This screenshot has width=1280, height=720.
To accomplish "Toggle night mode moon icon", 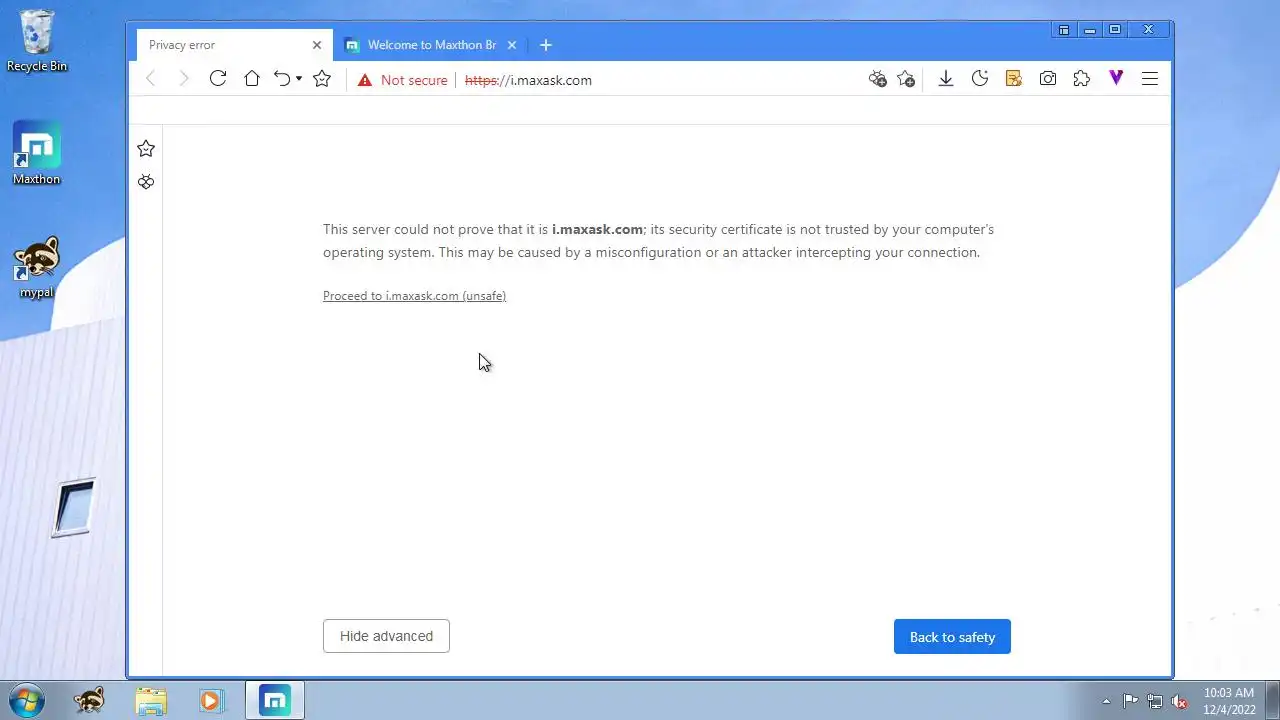I will click(980, 78).
